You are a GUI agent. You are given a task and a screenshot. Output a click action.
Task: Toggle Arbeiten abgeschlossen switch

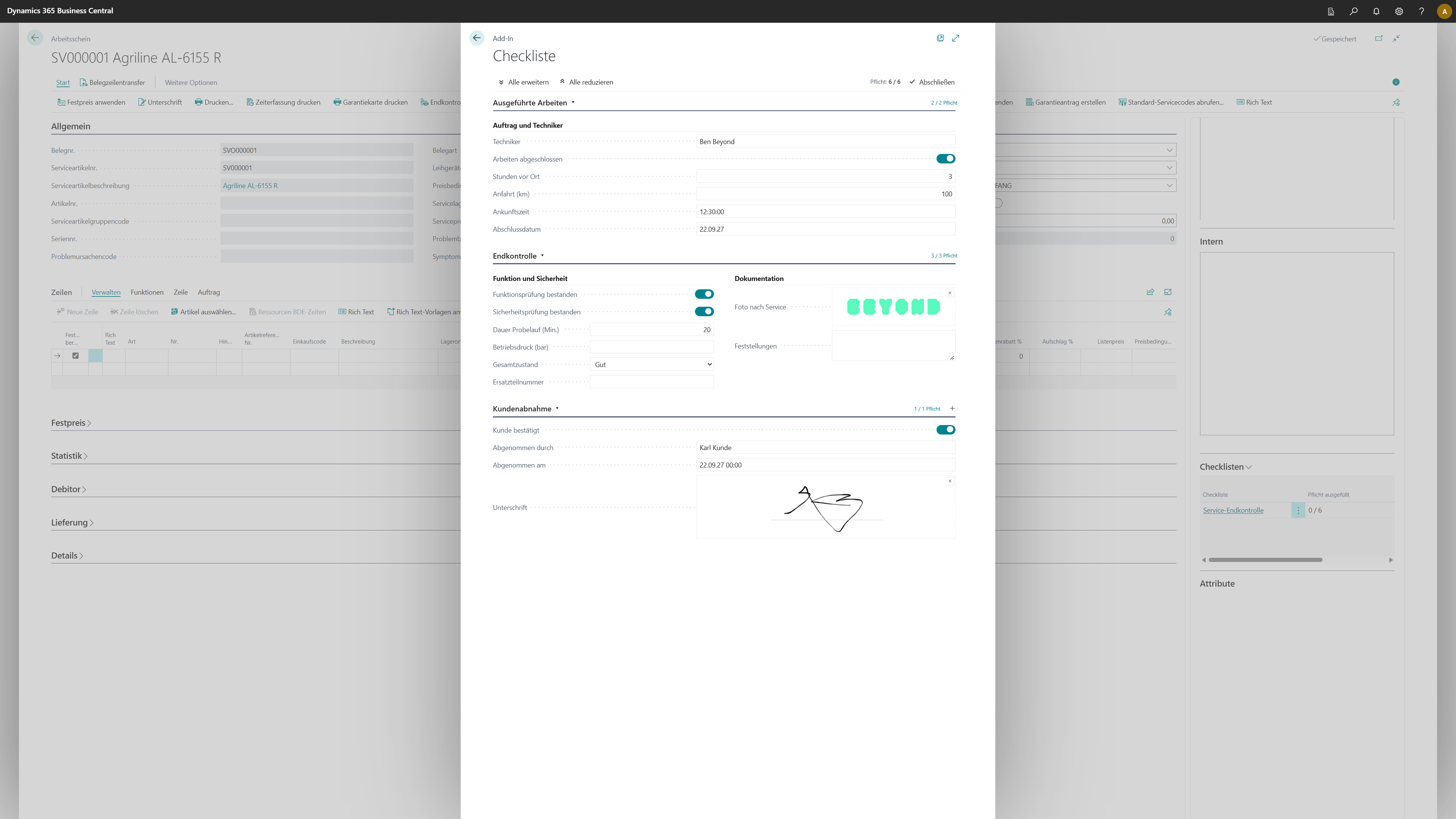(946, 159)
